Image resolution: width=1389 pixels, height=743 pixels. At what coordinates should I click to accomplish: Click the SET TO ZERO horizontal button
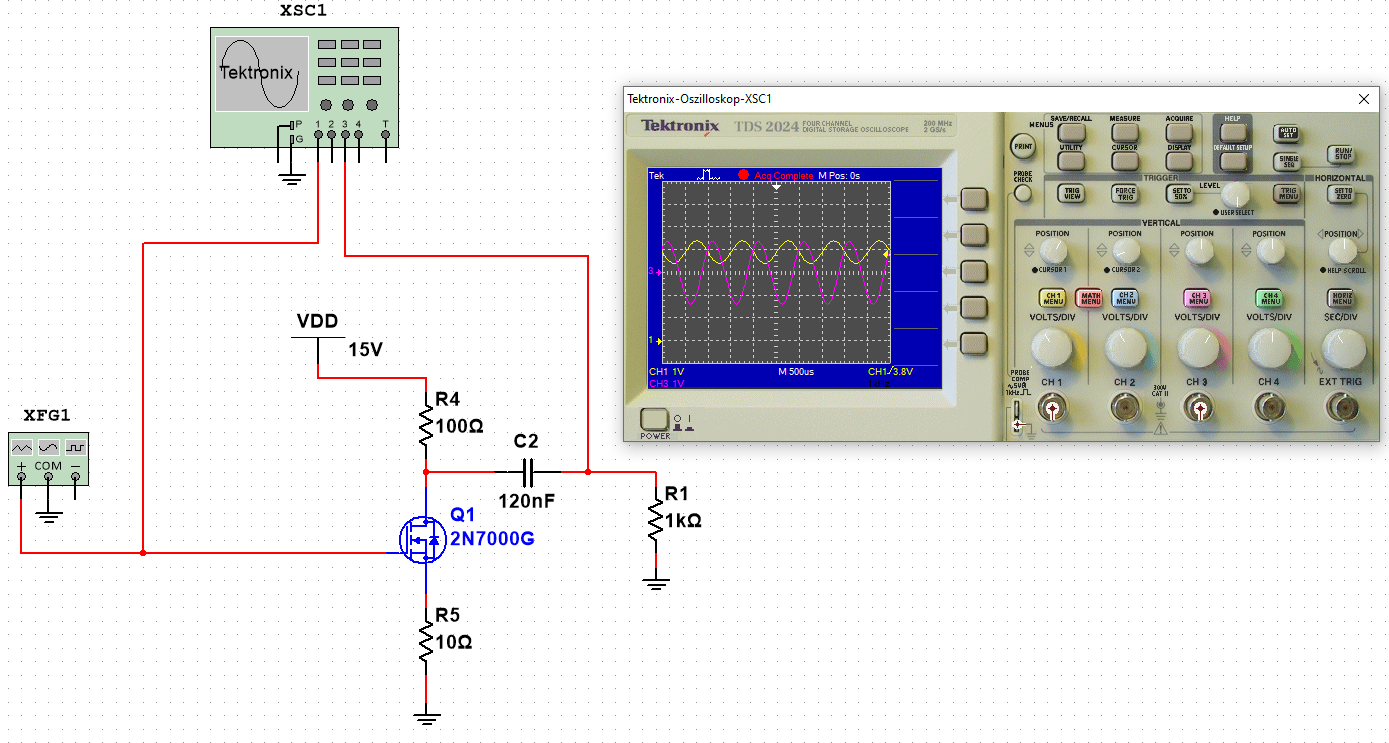pos(1343,194)
